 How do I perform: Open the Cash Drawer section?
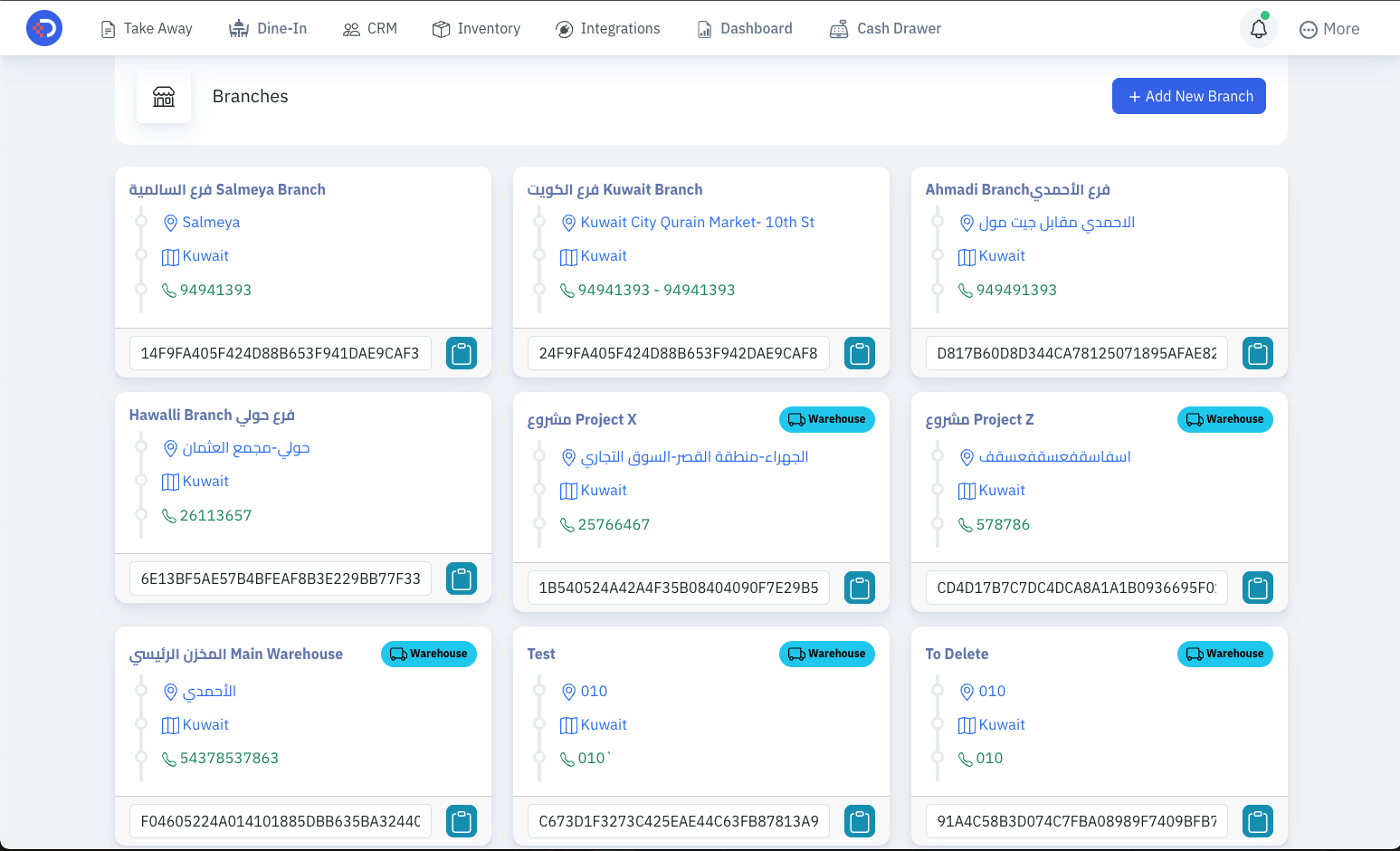(x=886, y=29)
